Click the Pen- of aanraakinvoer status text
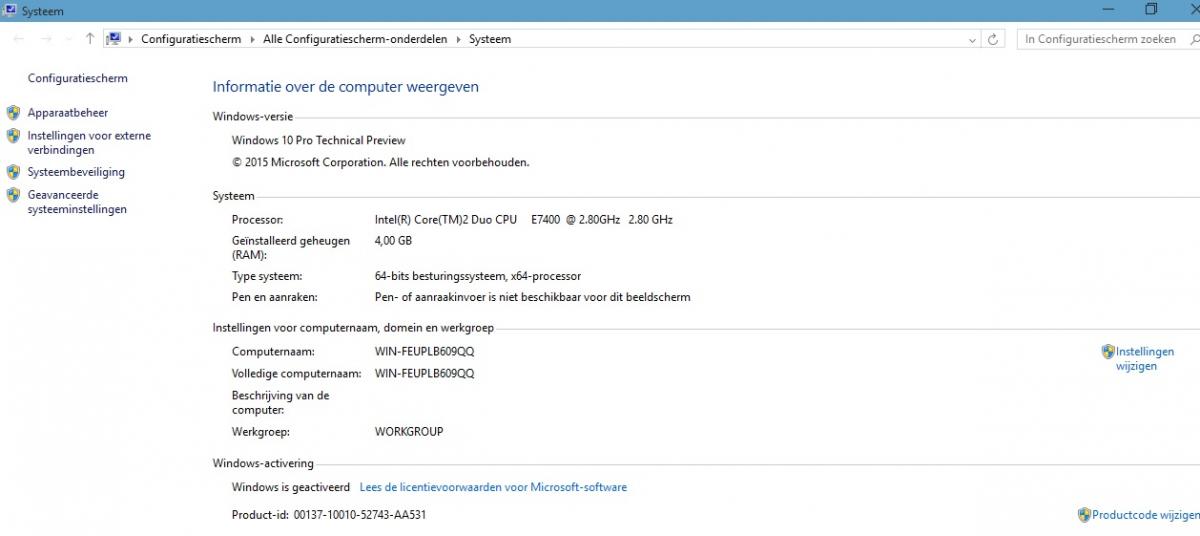The image size is (1200, 536). (x=532, y=297)
